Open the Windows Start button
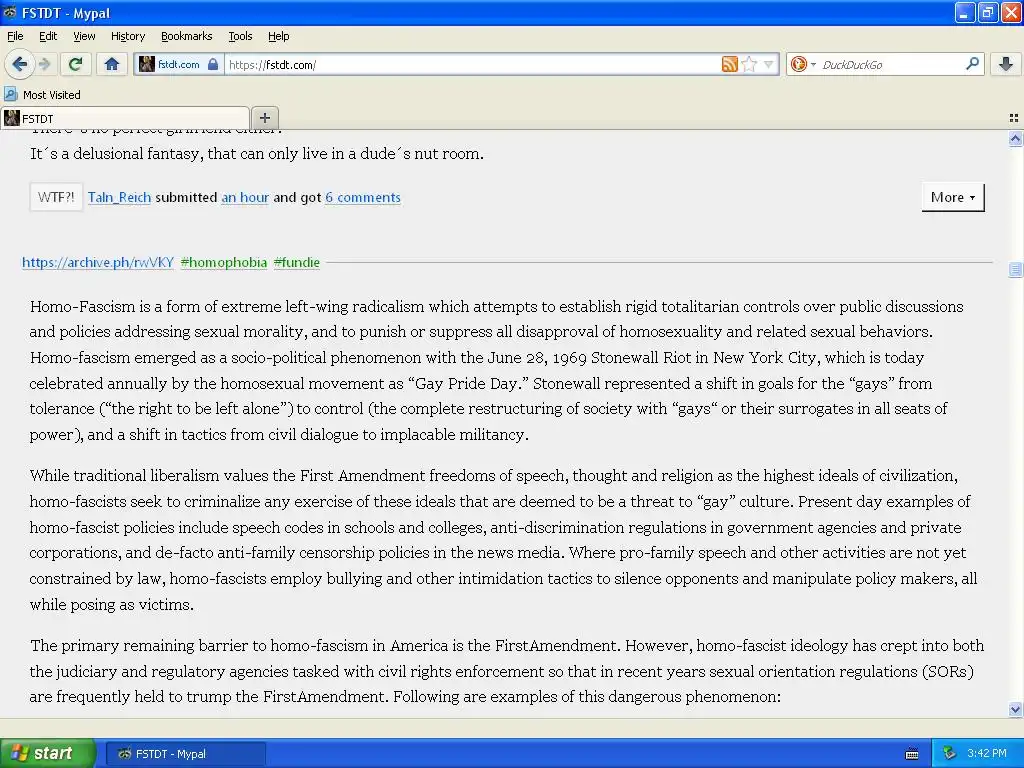This screenshot has height=768, width=1024. click(x=48, y=753)
